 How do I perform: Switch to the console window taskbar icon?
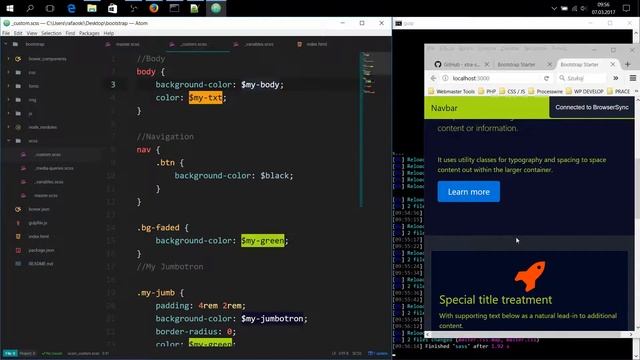(x=174, y=8)
